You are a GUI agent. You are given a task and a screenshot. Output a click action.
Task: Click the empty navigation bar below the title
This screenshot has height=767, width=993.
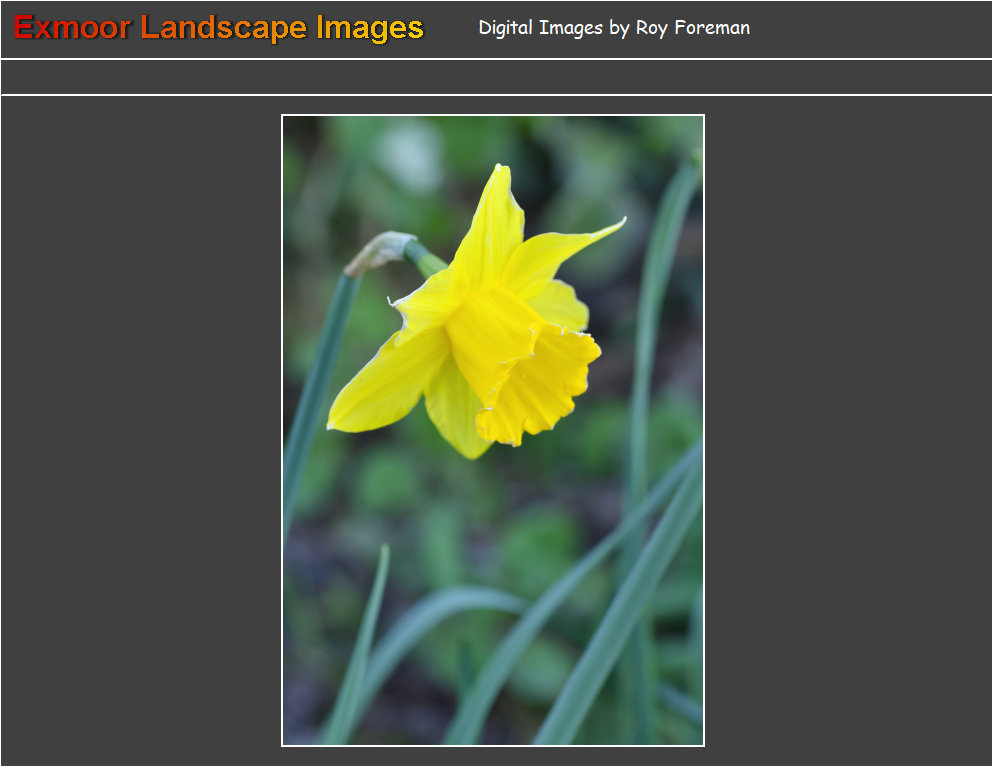tap(496, 77)
